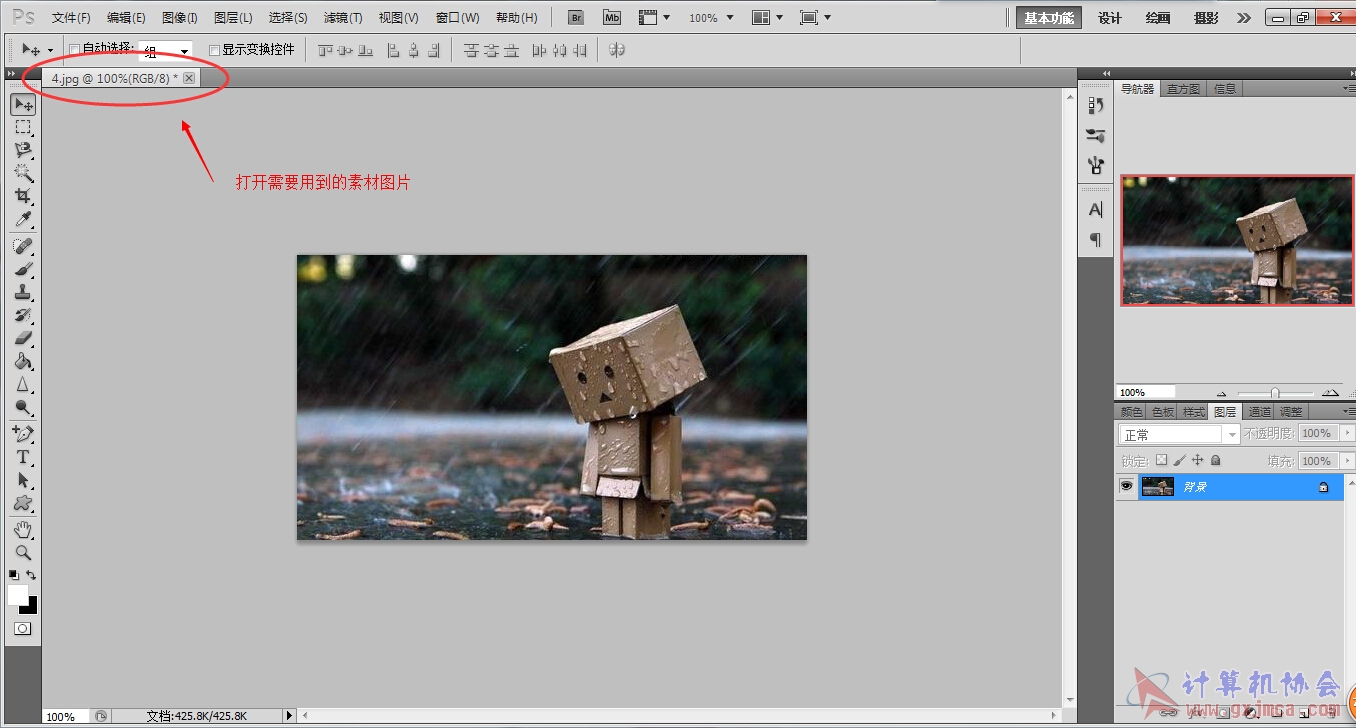Open the 正常 blend mode dropdown
Image resolution: width=1356 pixels, height=728 pixels.
coord(1179,434)
